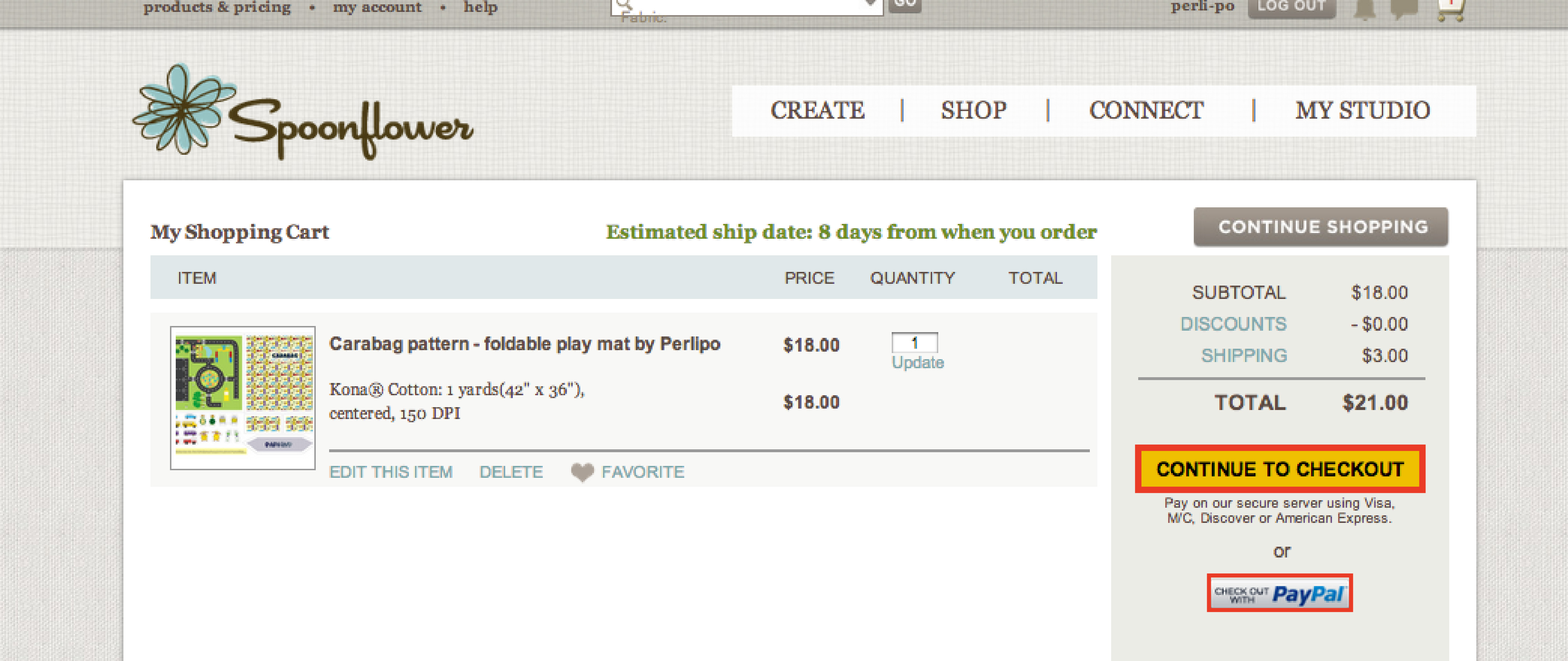
Task: Click the Update quantity link
Action: [917, 362]
